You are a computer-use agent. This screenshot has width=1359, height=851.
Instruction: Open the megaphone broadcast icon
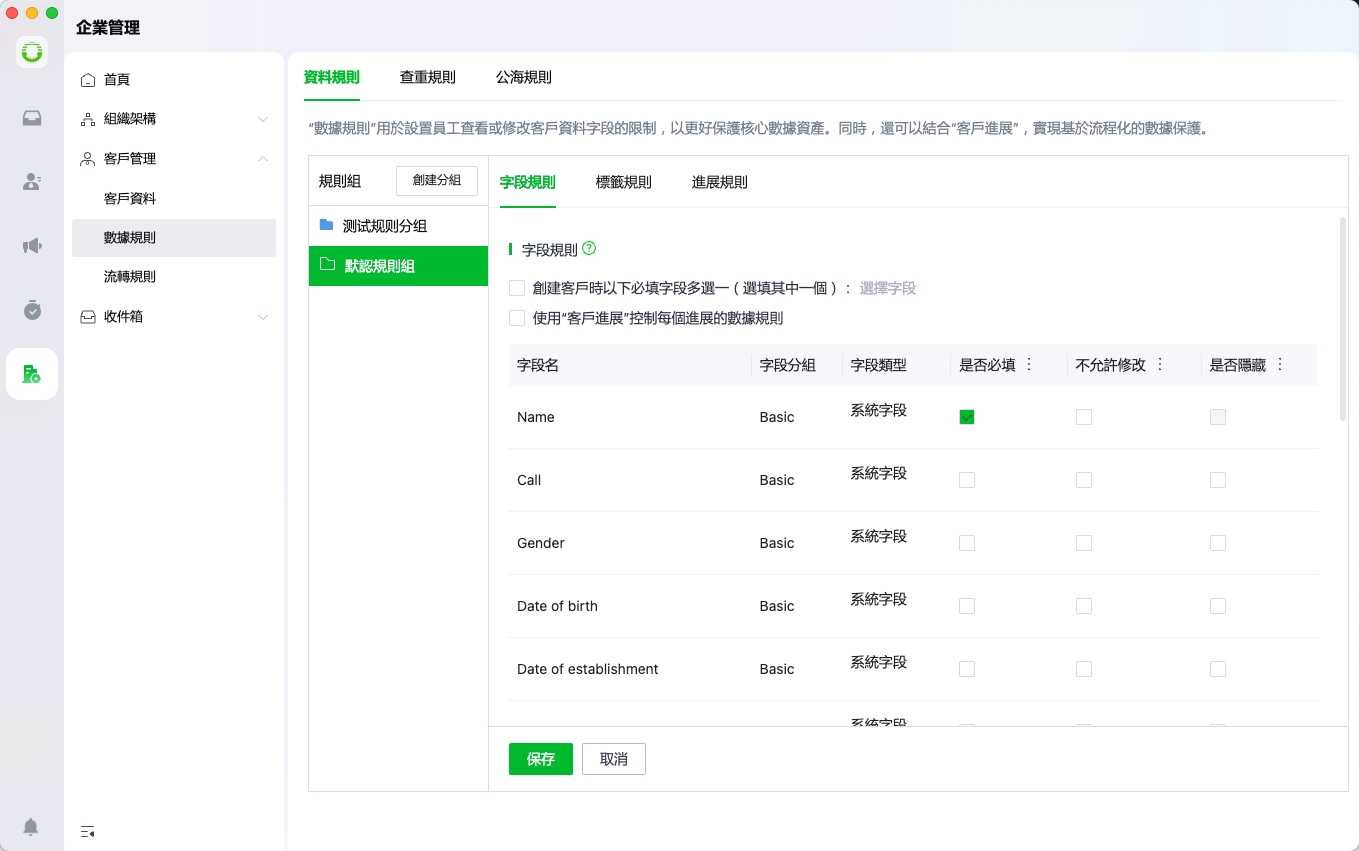coord(32,246)
